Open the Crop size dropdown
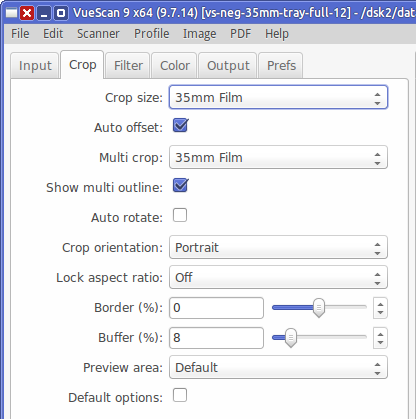 278,97
